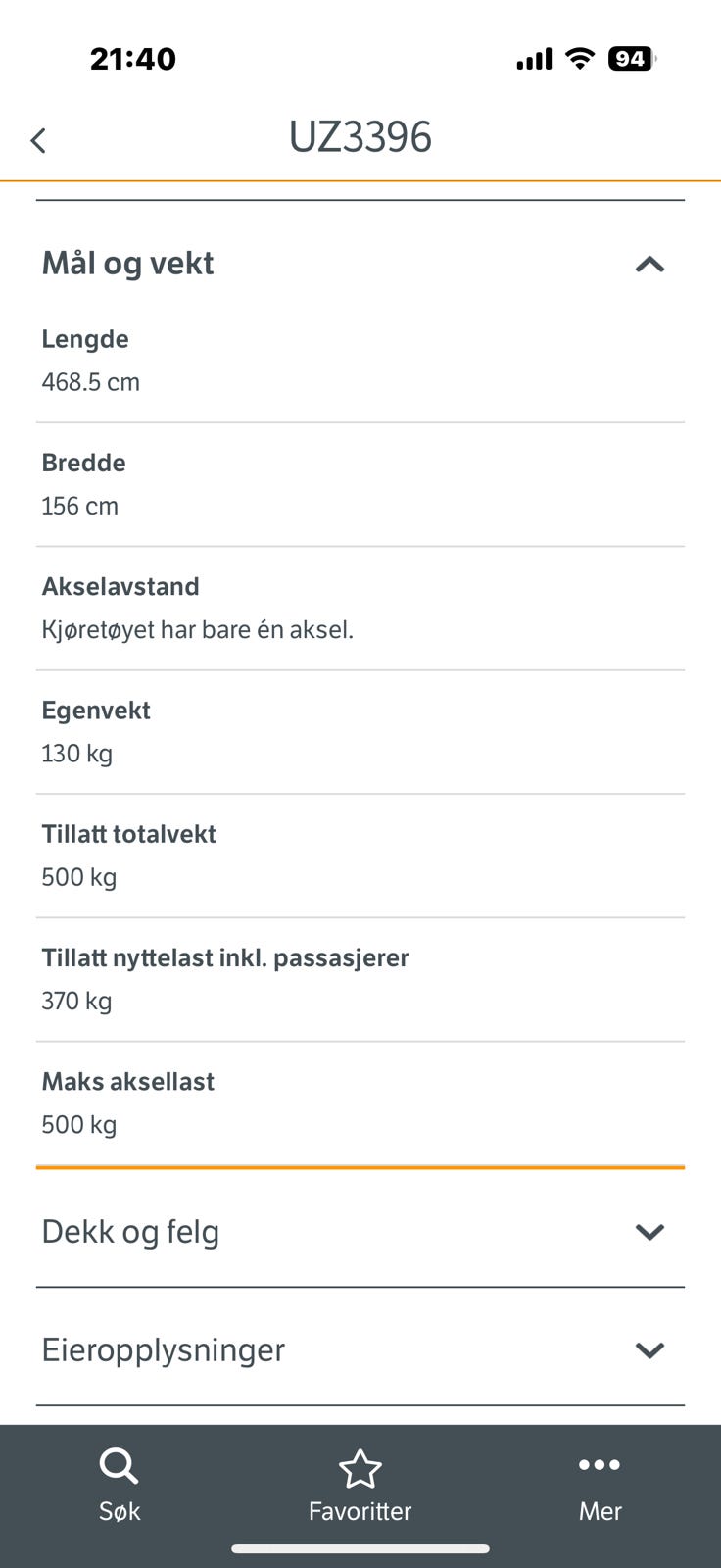Tap the Tillatt totalvekt 500 kg value
This screenshot has height=1568, width=721.
tap(78, 877)
